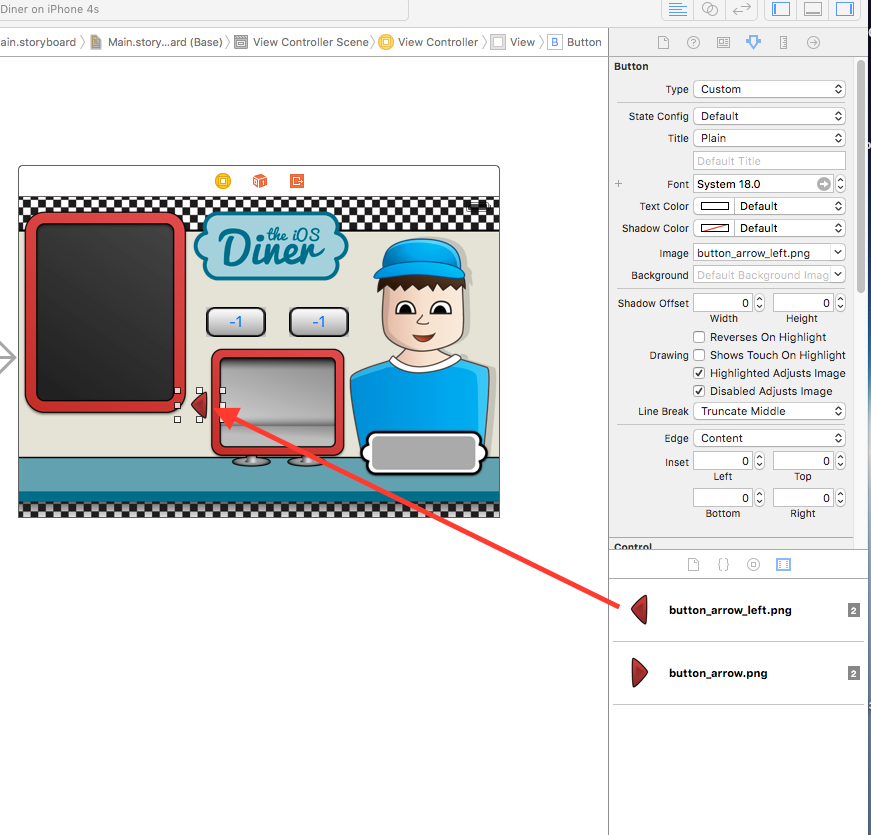Click the Default Title text field
871x835 pixels.
pos(769,161)
